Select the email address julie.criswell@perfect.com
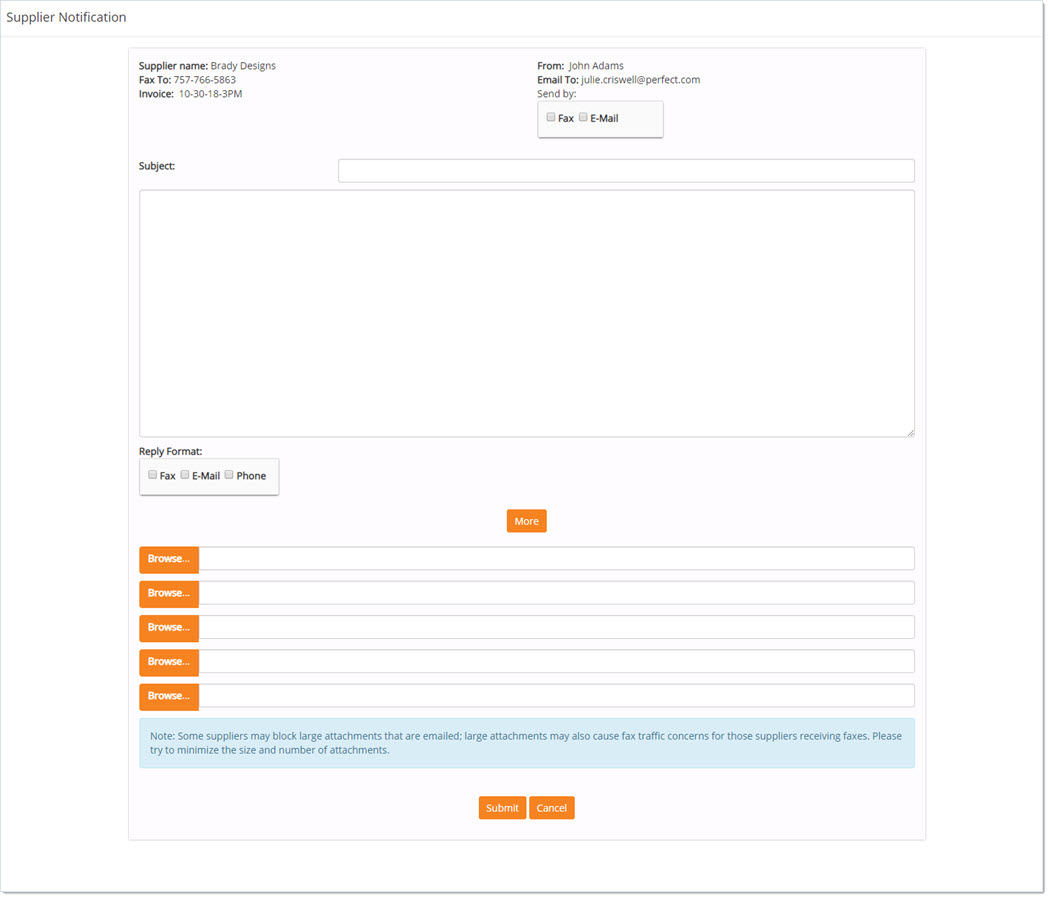Viewport: 1048px width, 897px height. pyautogui.click(x=640, y=80)
